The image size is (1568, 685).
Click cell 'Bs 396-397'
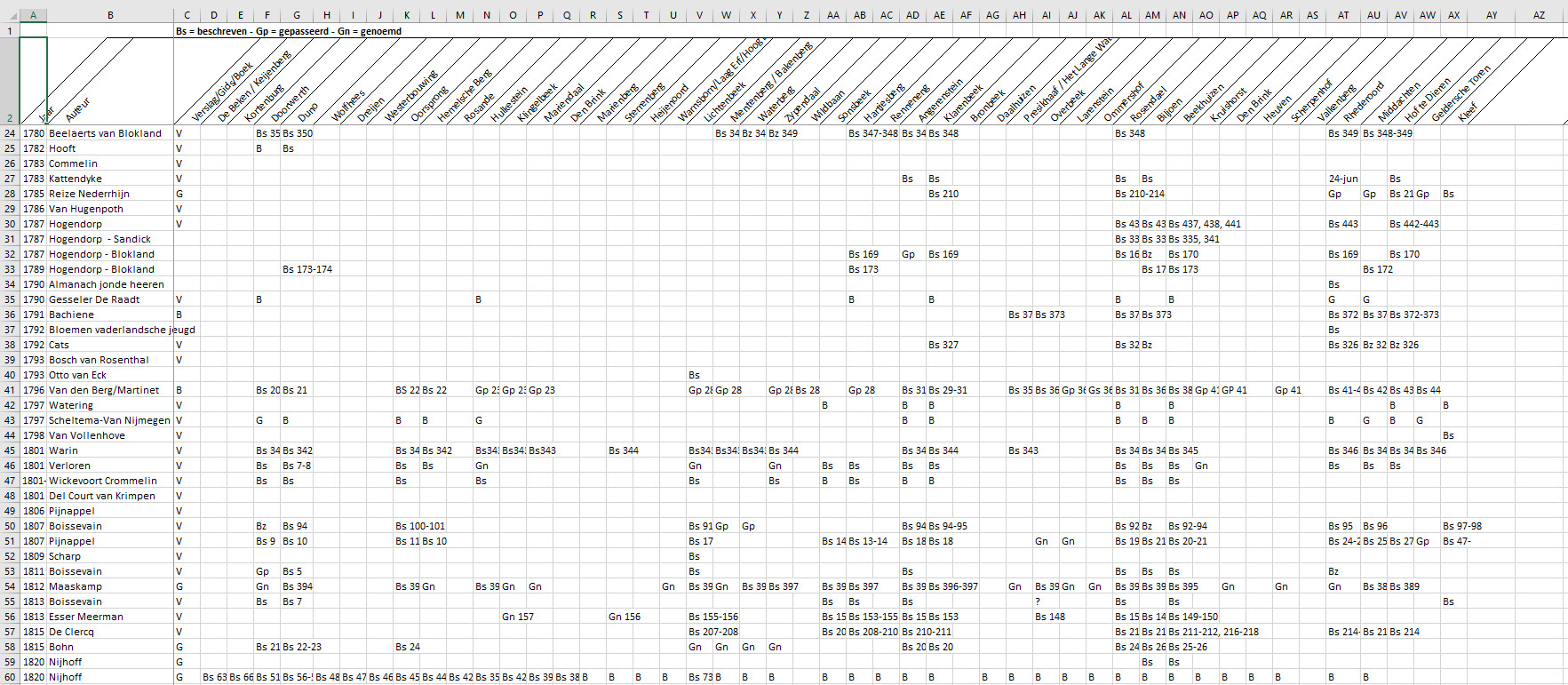click(952, 586)
